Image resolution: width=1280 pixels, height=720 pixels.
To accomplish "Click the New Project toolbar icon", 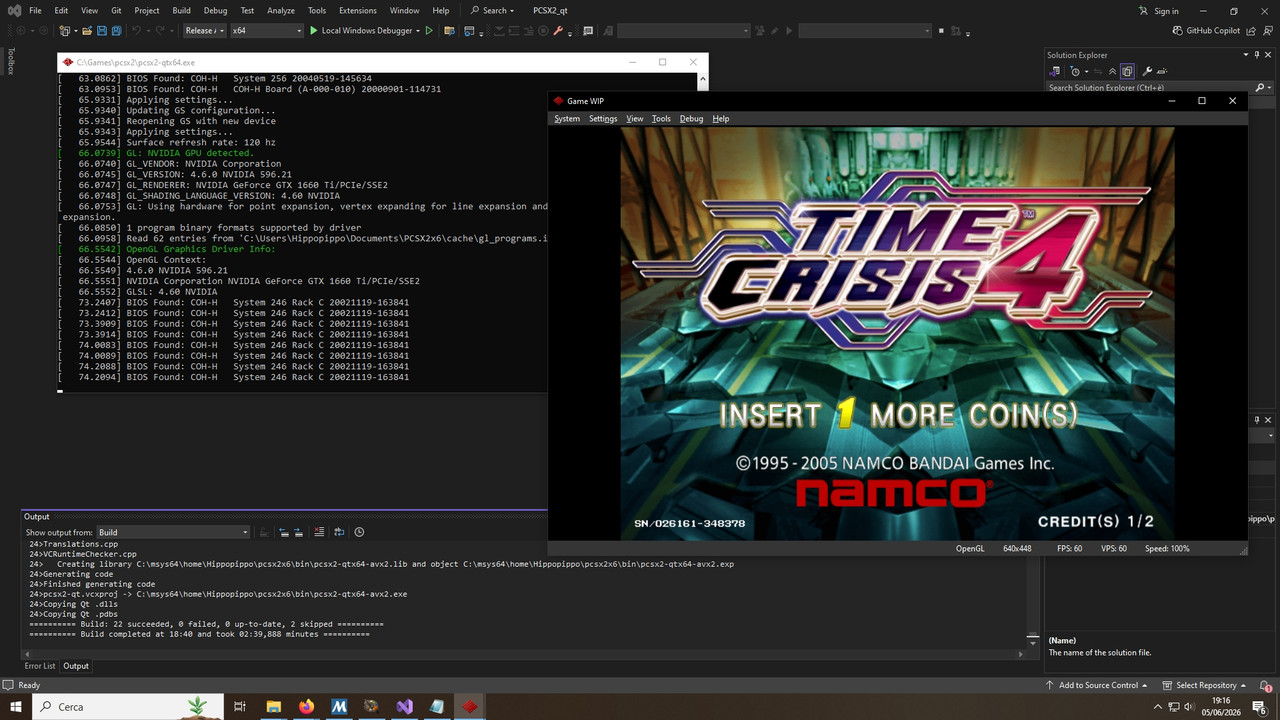I will tap(66, 31).
